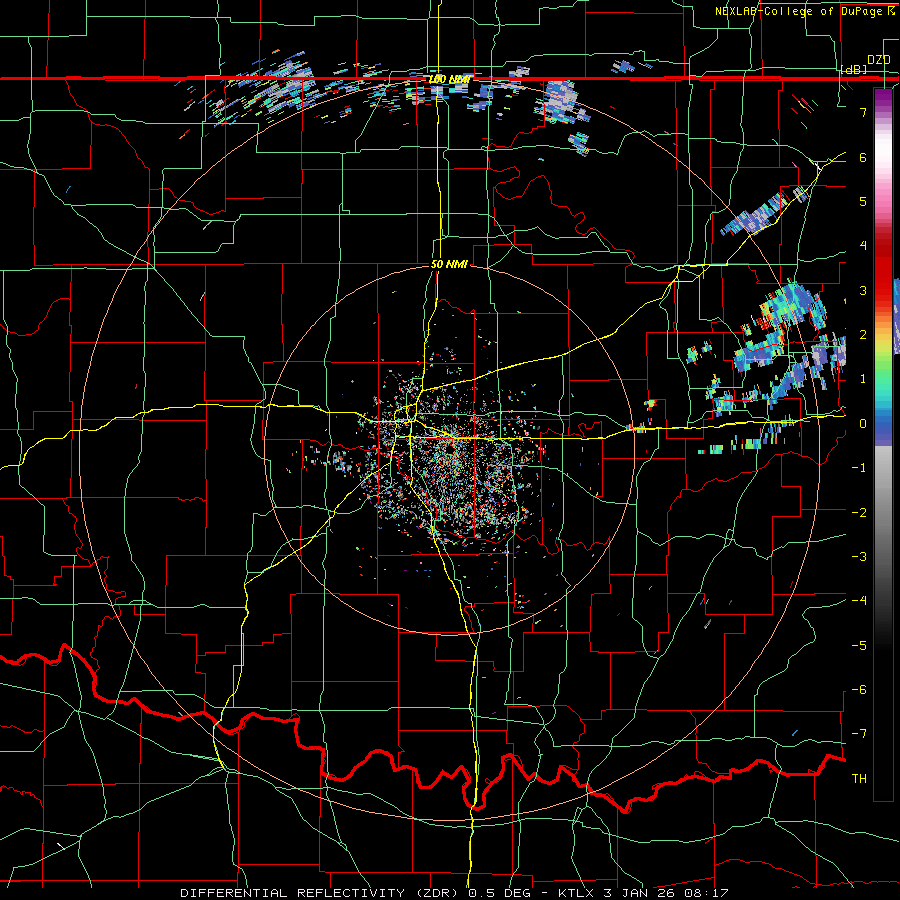This screenshot has width=900, height=900.
Task: Click the DZD label above the color scale
Action: 878,60
